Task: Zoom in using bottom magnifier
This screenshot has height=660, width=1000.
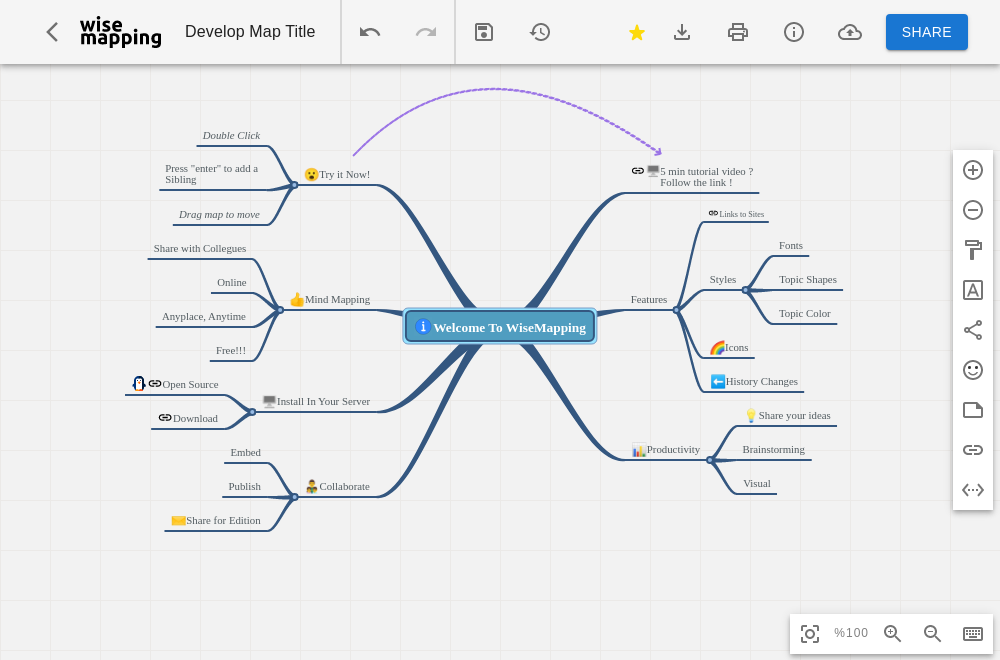Action: pos(892,634)
